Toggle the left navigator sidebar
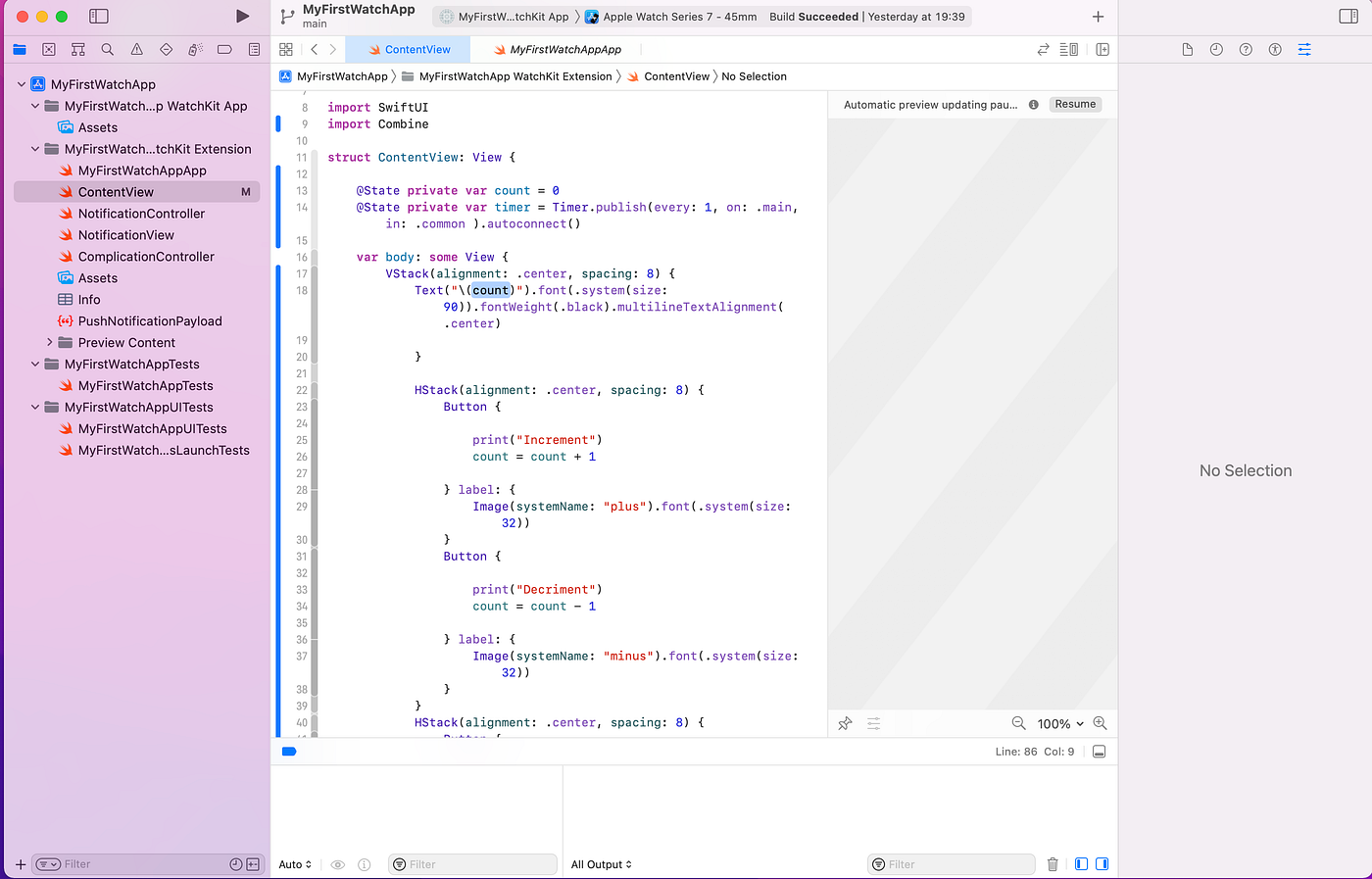The width and height of the screenshot is (1372, 879). click(x=99, y=17)
